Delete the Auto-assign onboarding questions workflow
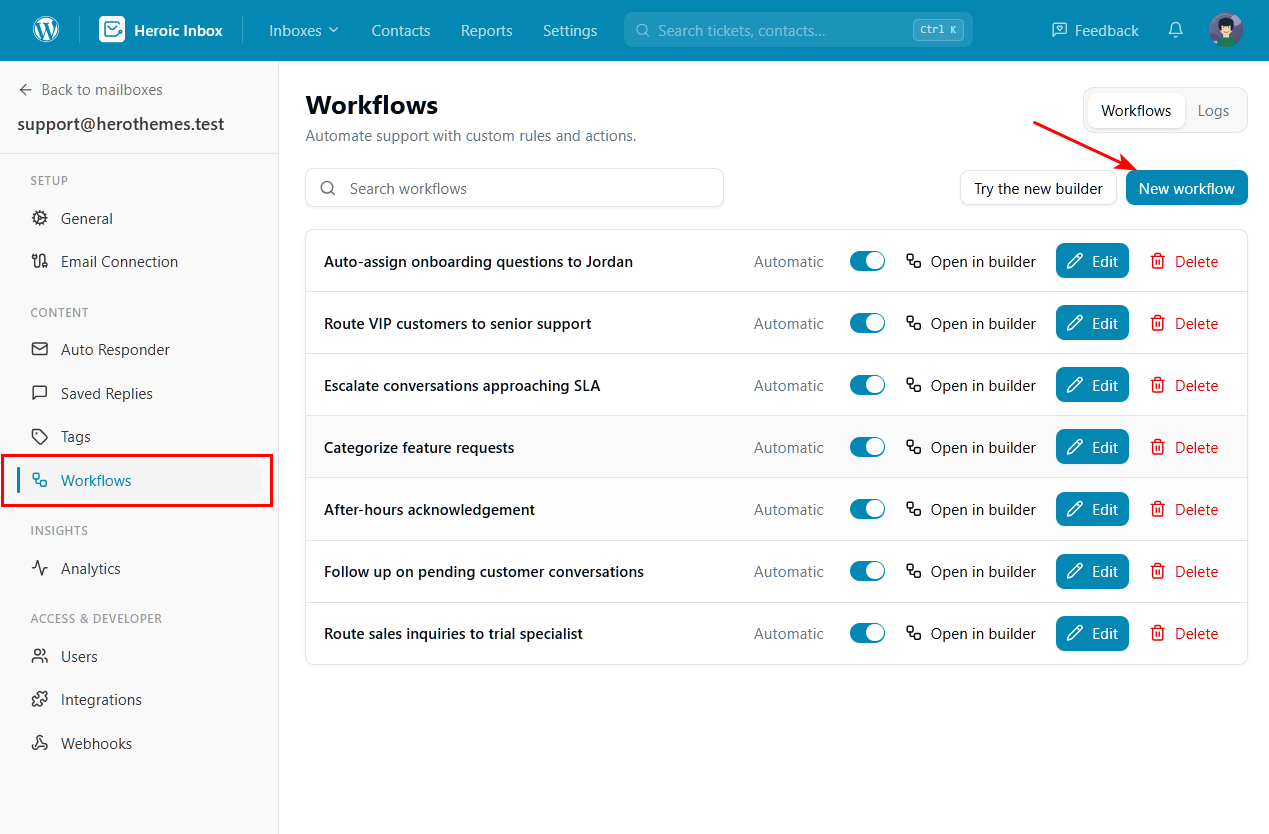Screen dimensions: 1269x834 click(1184, 262)
